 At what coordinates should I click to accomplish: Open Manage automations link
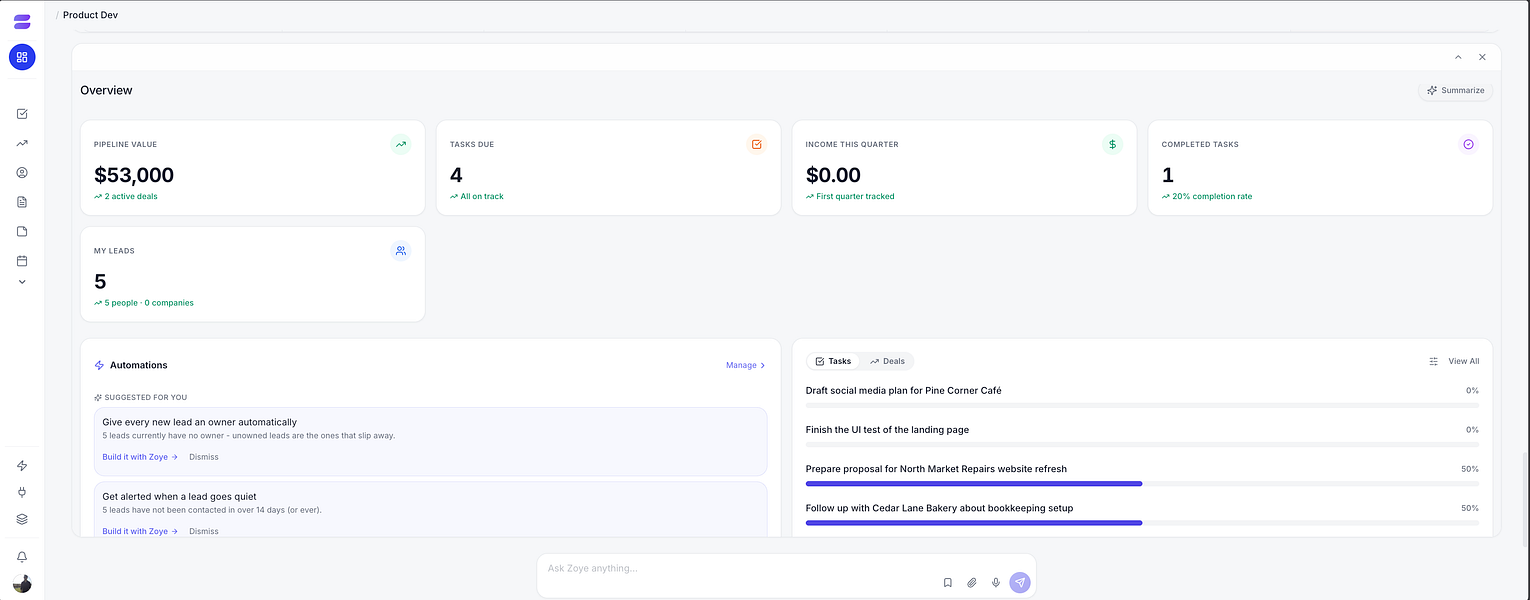(745, 365)
